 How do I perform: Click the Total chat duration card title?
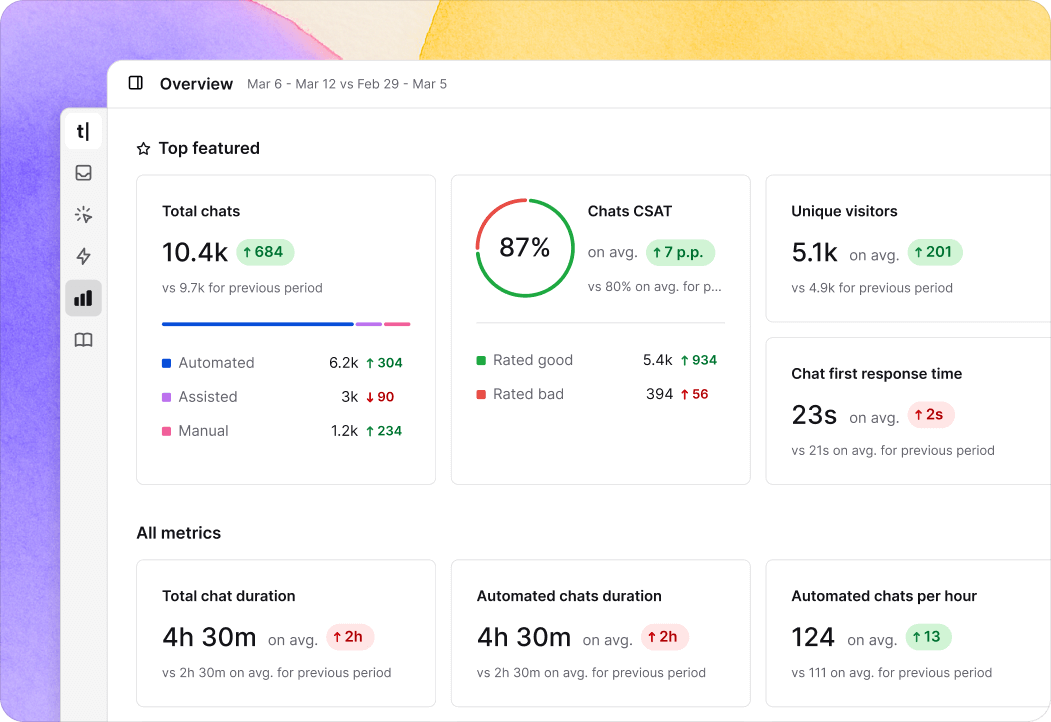coord(229,596)
